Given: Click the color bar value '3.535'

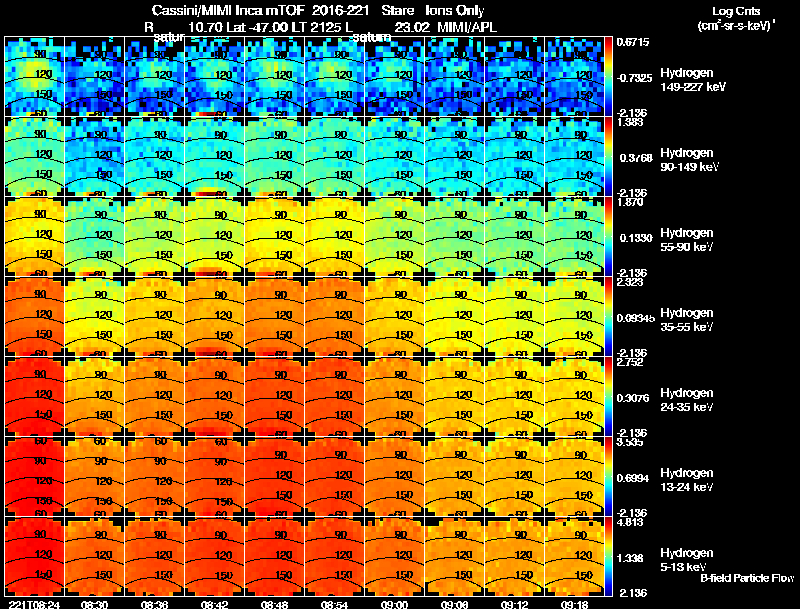Looking at the screenshot, I should coord(630,442).
